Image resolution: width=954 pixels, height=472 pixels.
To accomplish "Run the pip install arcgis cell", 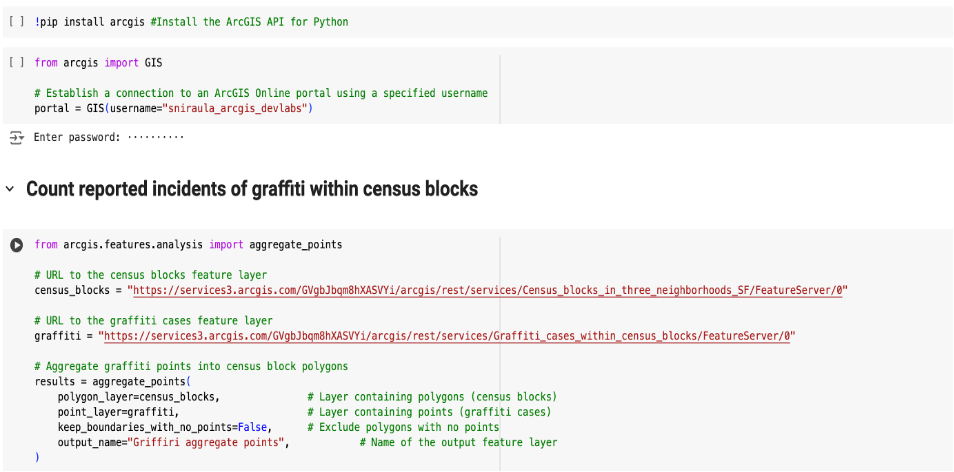I will [15, 22].
